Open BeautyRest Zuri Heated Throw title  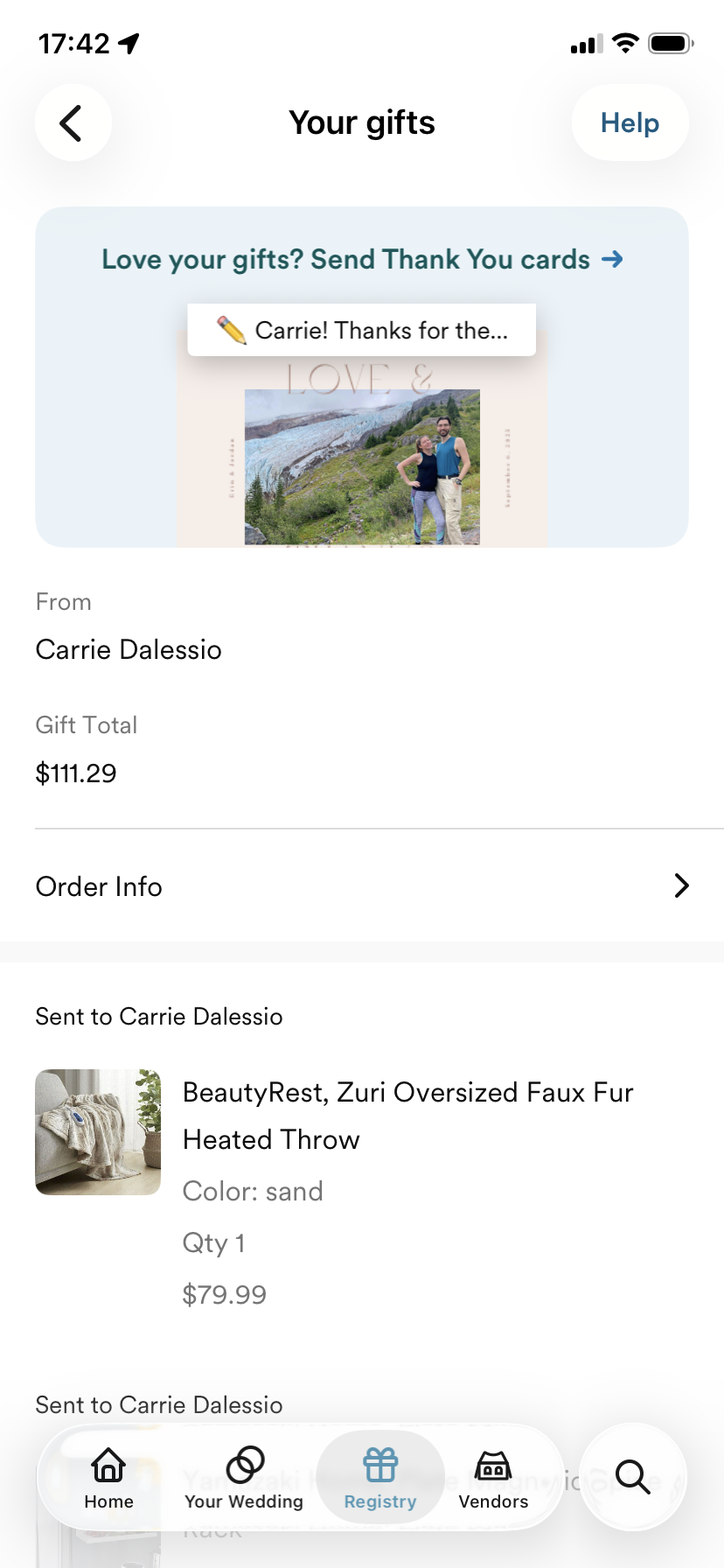point(407,1116)
